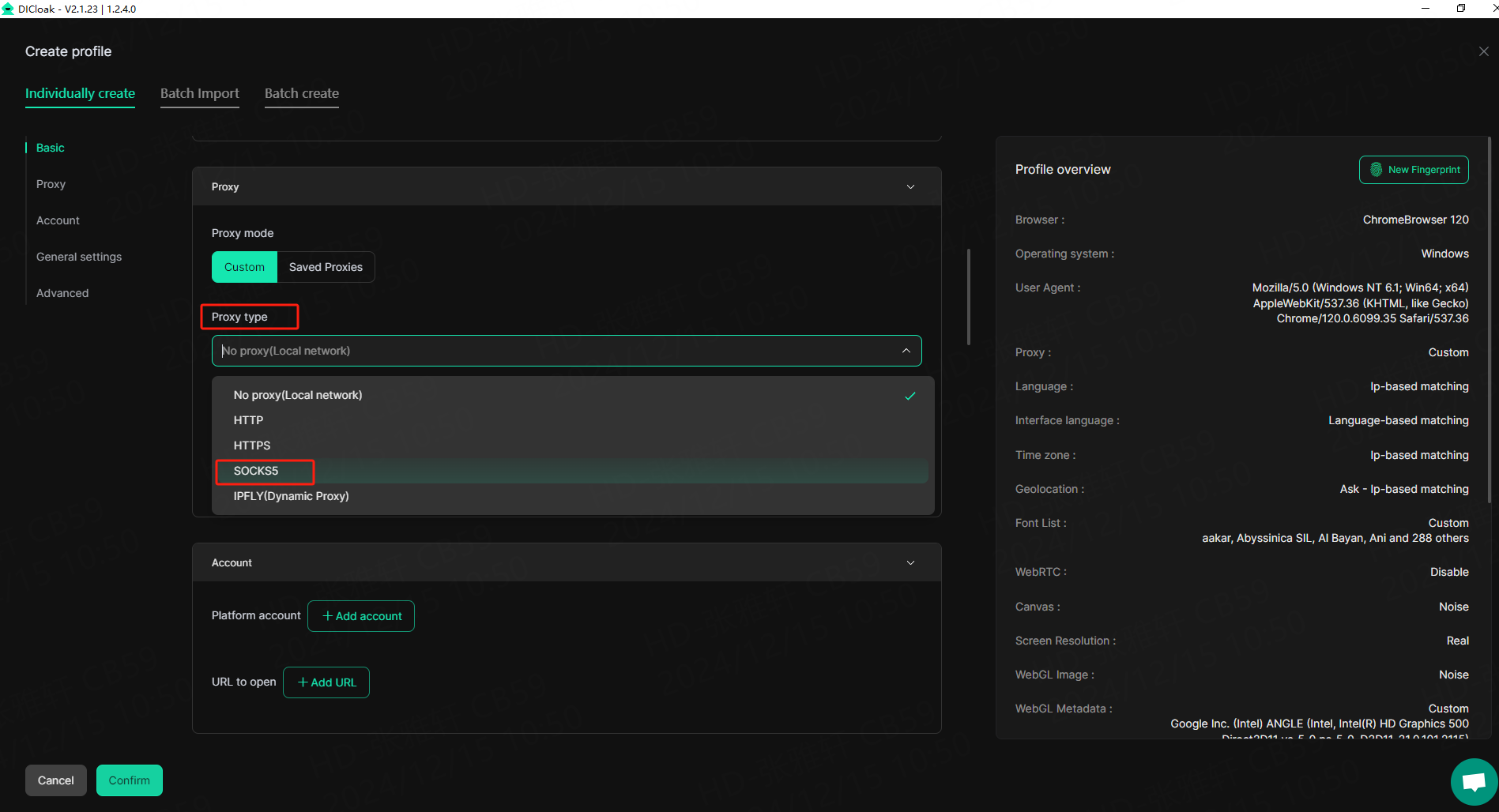
Task: Jump to Advanced in side navigation
Action: 62,293
